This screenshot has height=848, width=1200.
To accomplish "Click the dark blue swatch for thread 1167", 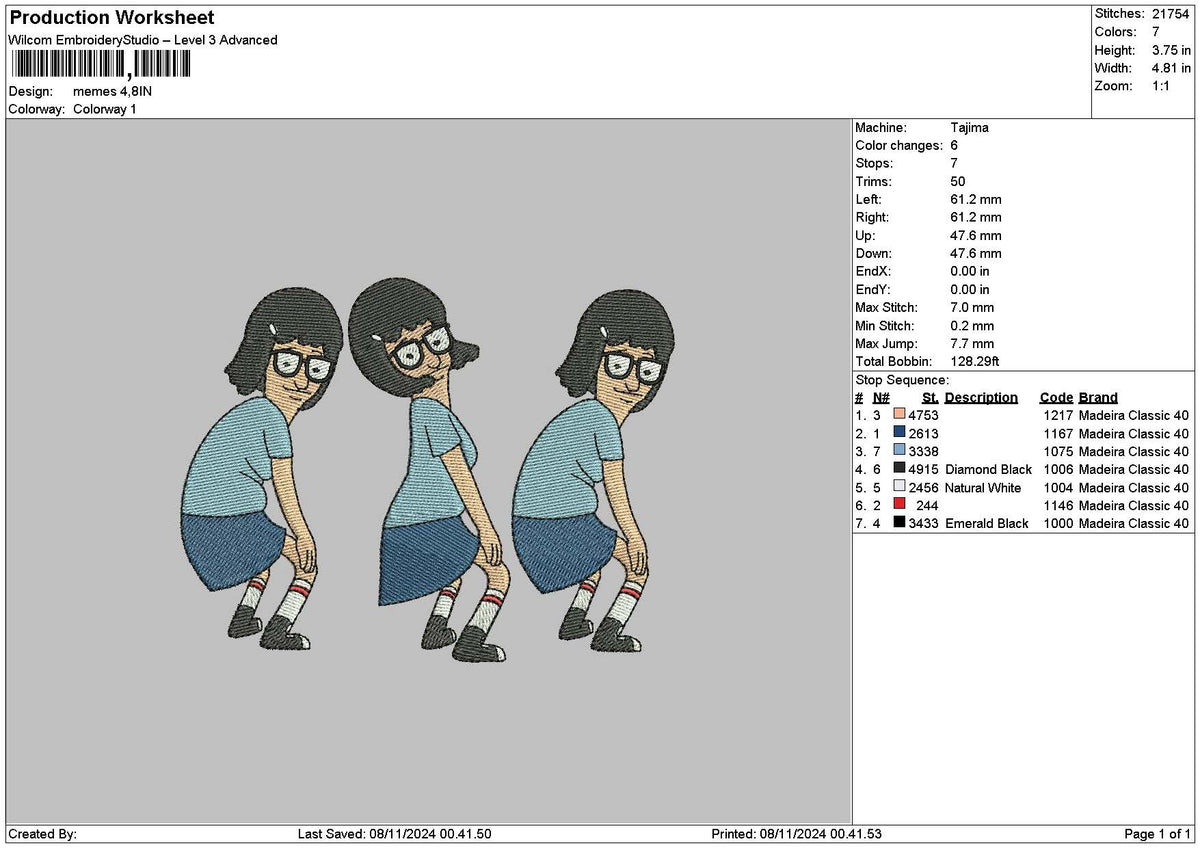I will (899, 432).
